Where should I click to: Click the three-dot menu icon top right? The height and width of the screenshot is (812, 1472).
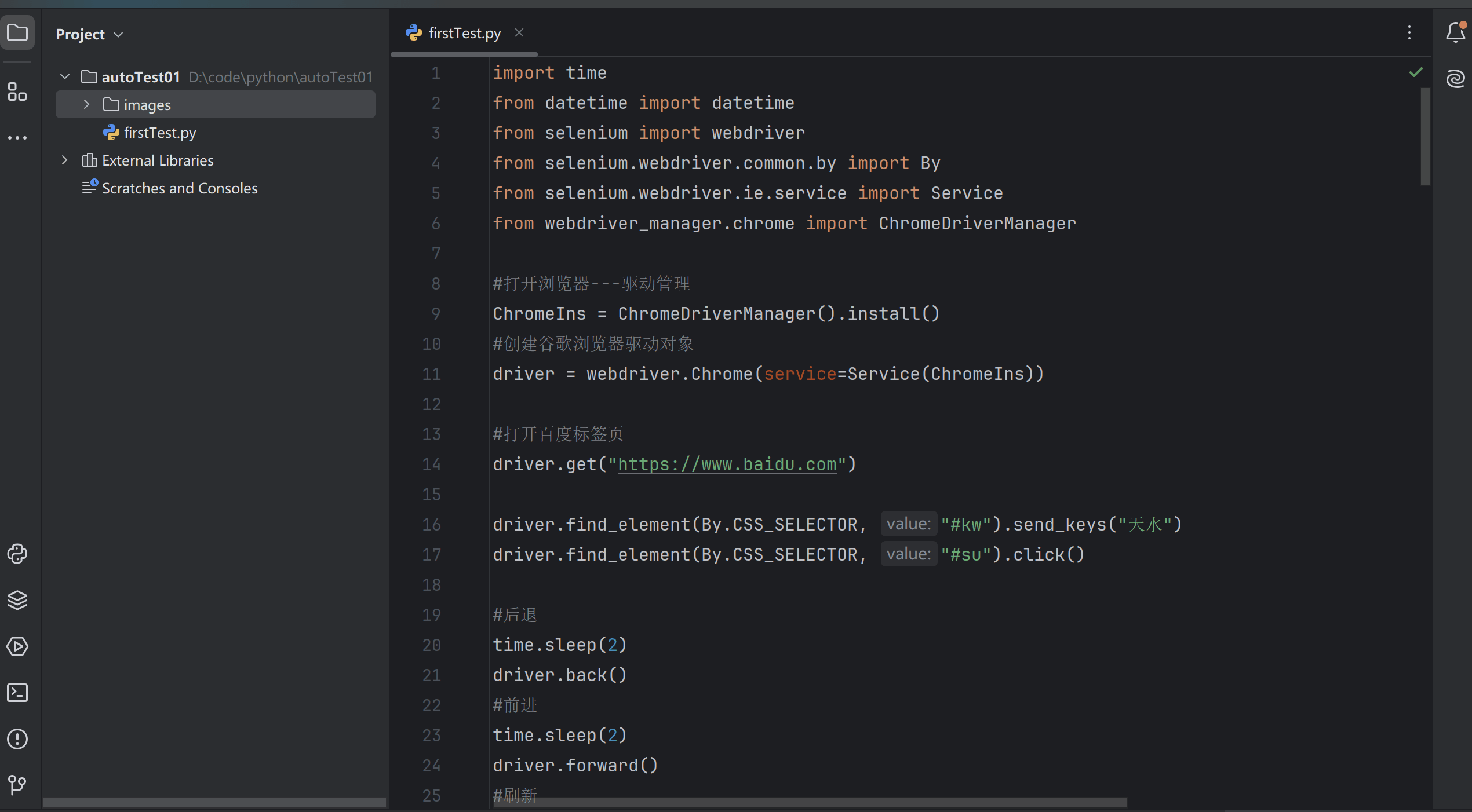1409,32
